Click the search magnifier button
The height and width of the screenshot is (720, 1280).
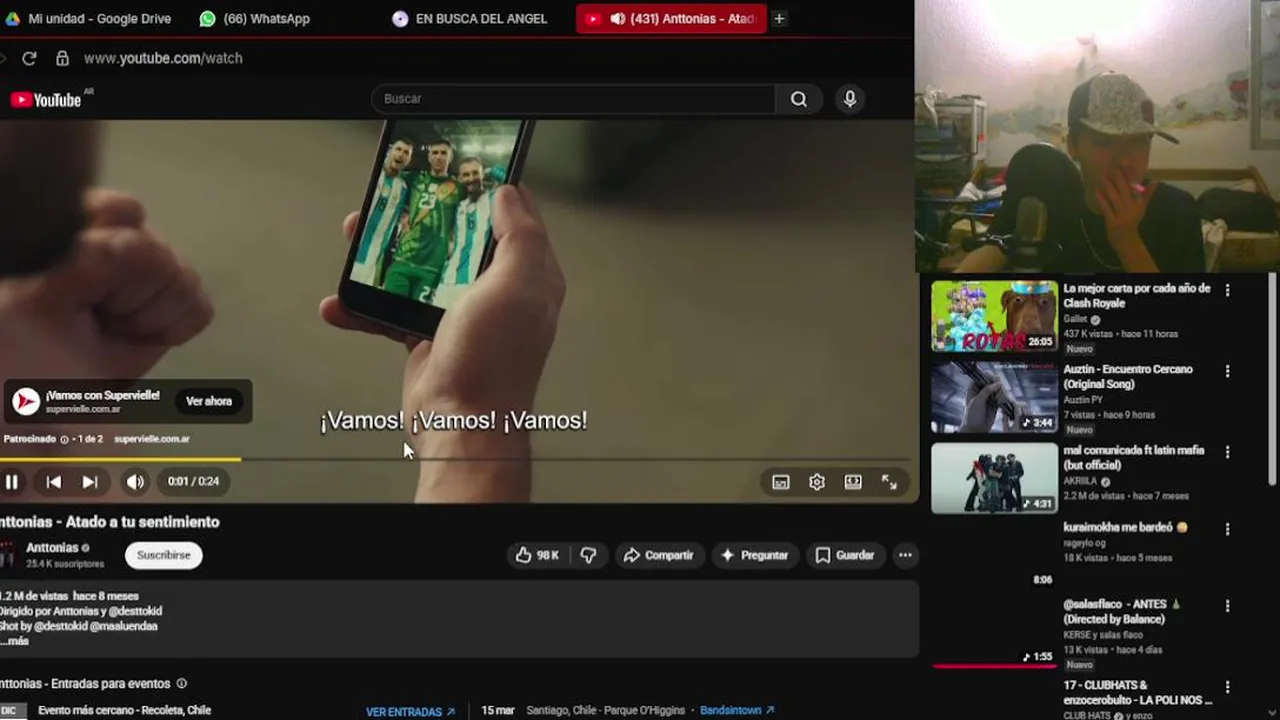[799, 99]
